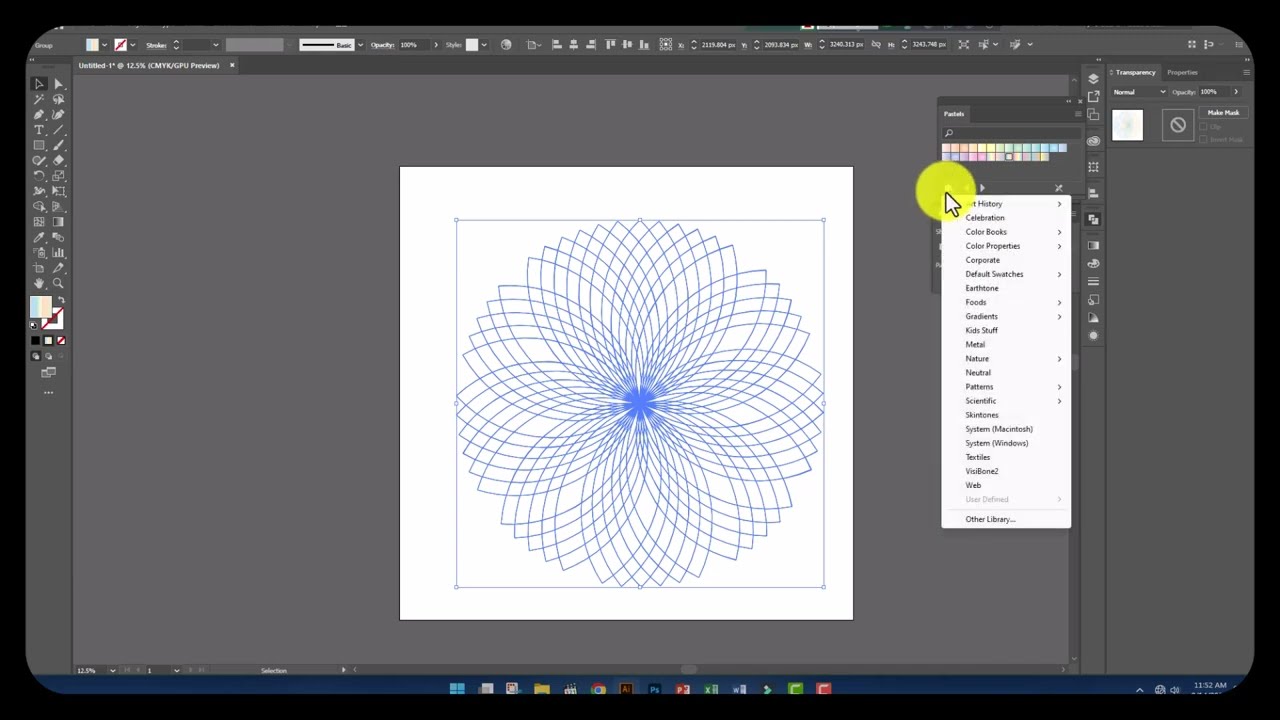Open Edit Toolbar three dots
The image size is (1280, 720).
pos(48,392)
